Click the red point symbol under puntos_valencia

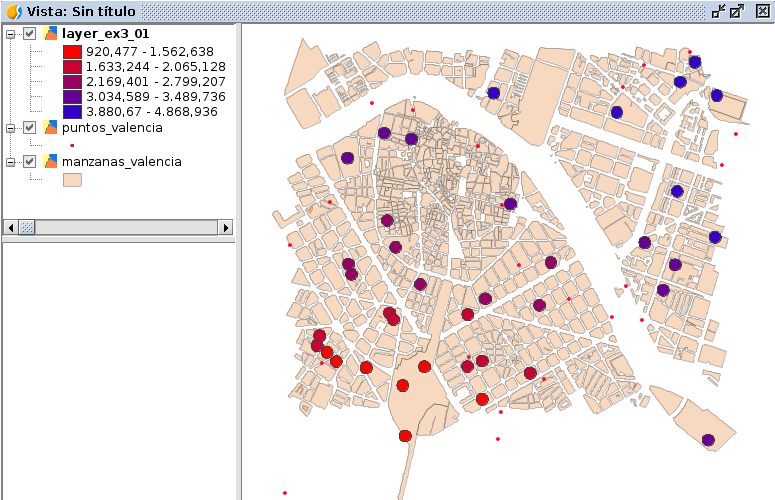[72, 145]
